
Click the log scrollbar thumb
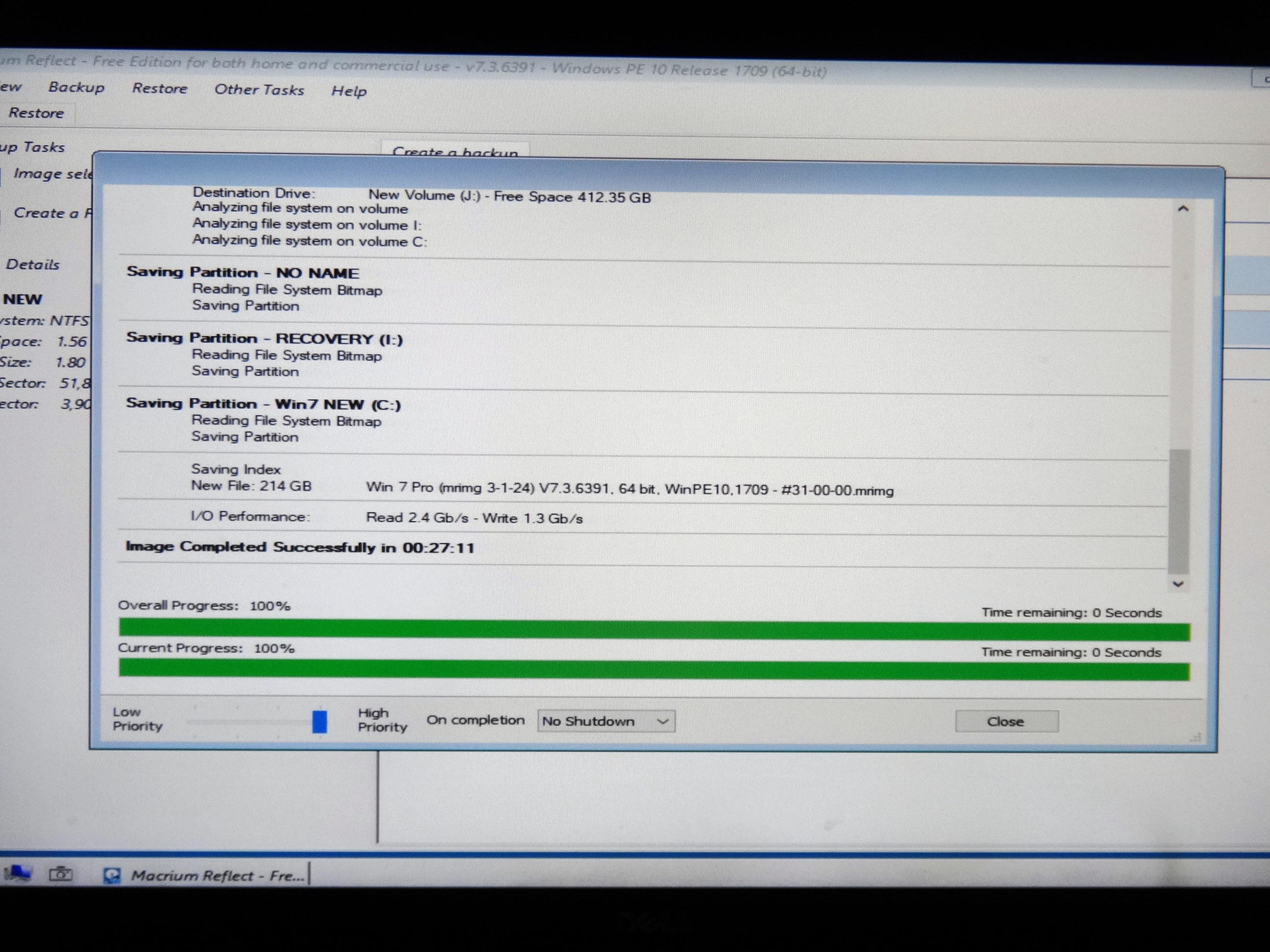[x=1179, y=511]
